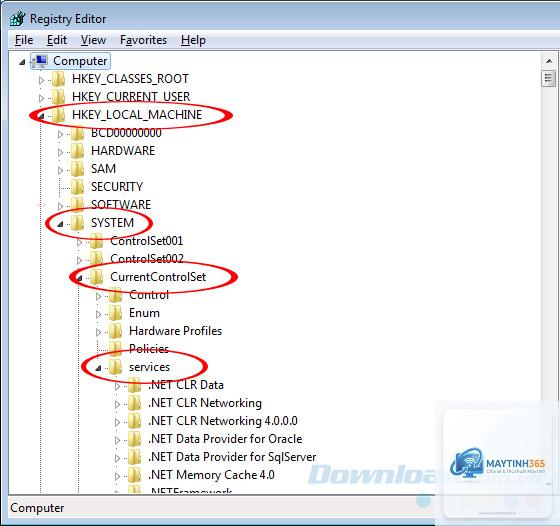The height and width of the screenshot is (526, 560).
Task: Click .NET Data Provider for SqlServer folder icon
Action: coord(135,457)
